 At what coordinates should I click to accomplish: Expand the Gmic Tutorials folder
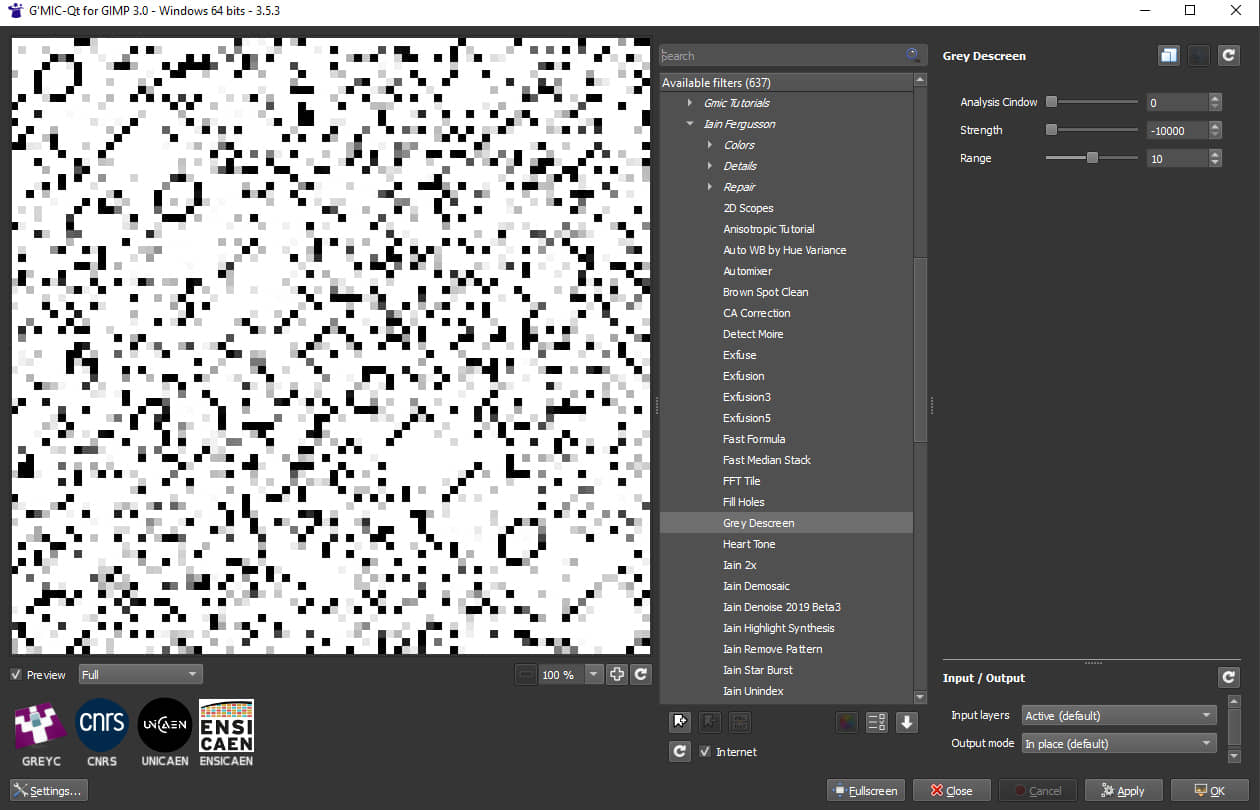click(689, 103)
